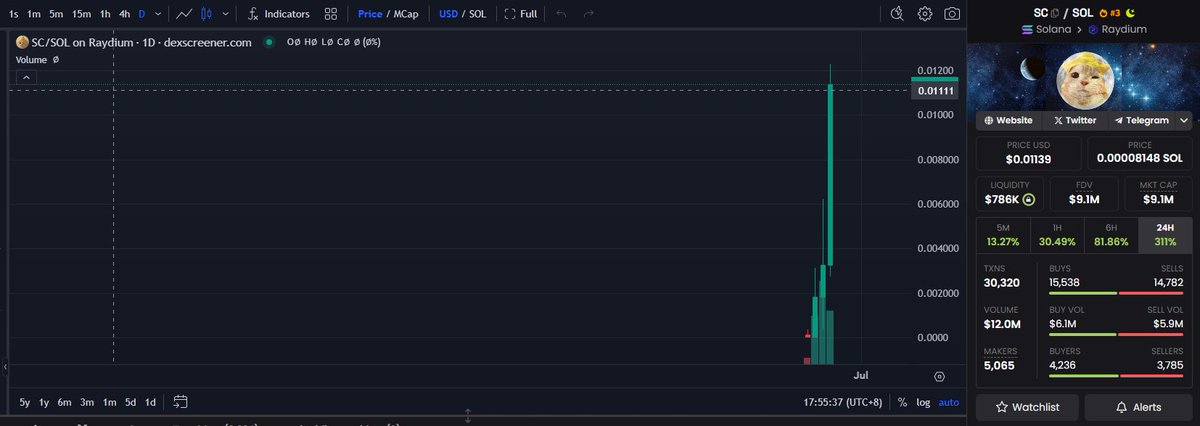Screen dimensions: 1200x426
Task: Click the Volume indicator label
Action: tap(31, 60)
